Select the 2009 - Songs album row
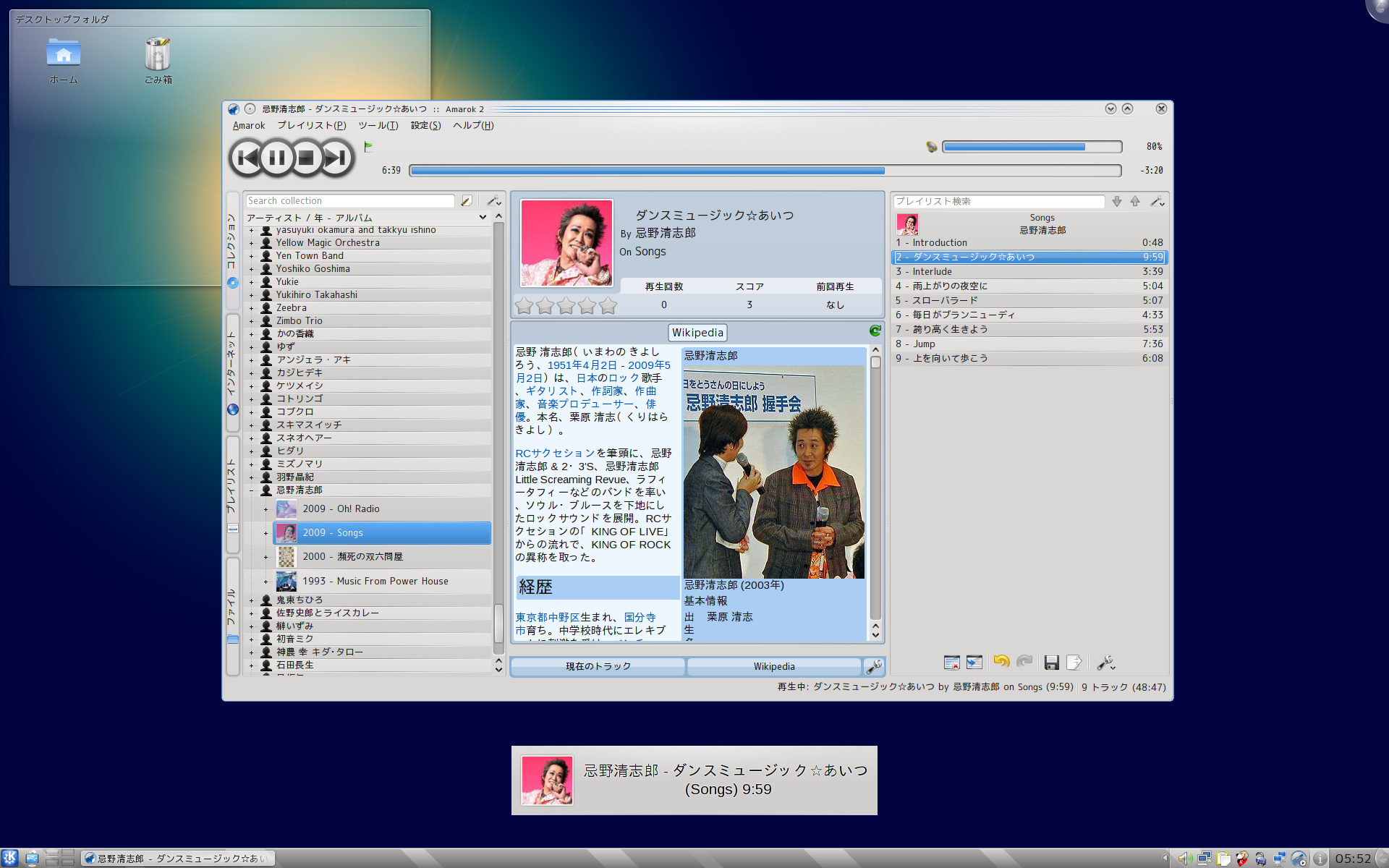The width and height of the screenshot is (1389, 868). [x=382, y=533]
